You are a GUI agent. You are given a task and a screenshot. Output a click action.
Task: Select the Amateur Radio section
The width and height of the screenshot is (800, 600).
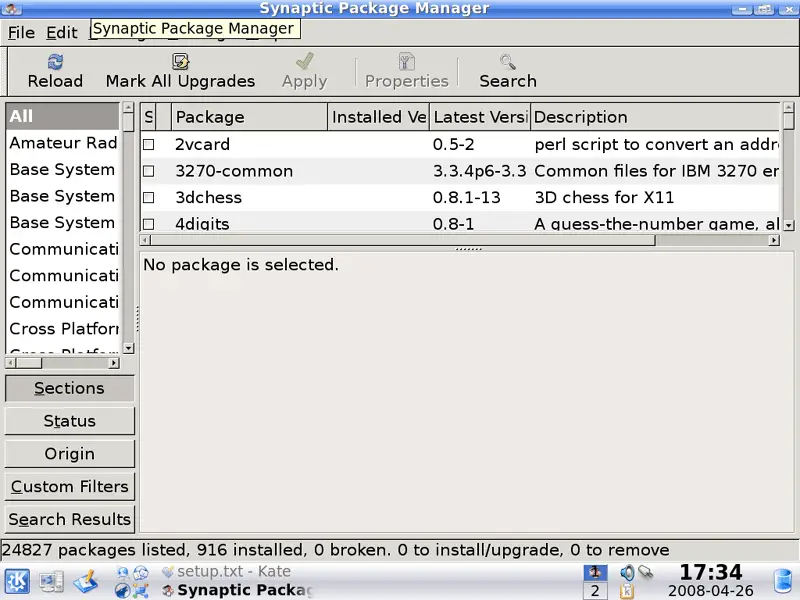(x=63, y=143)
